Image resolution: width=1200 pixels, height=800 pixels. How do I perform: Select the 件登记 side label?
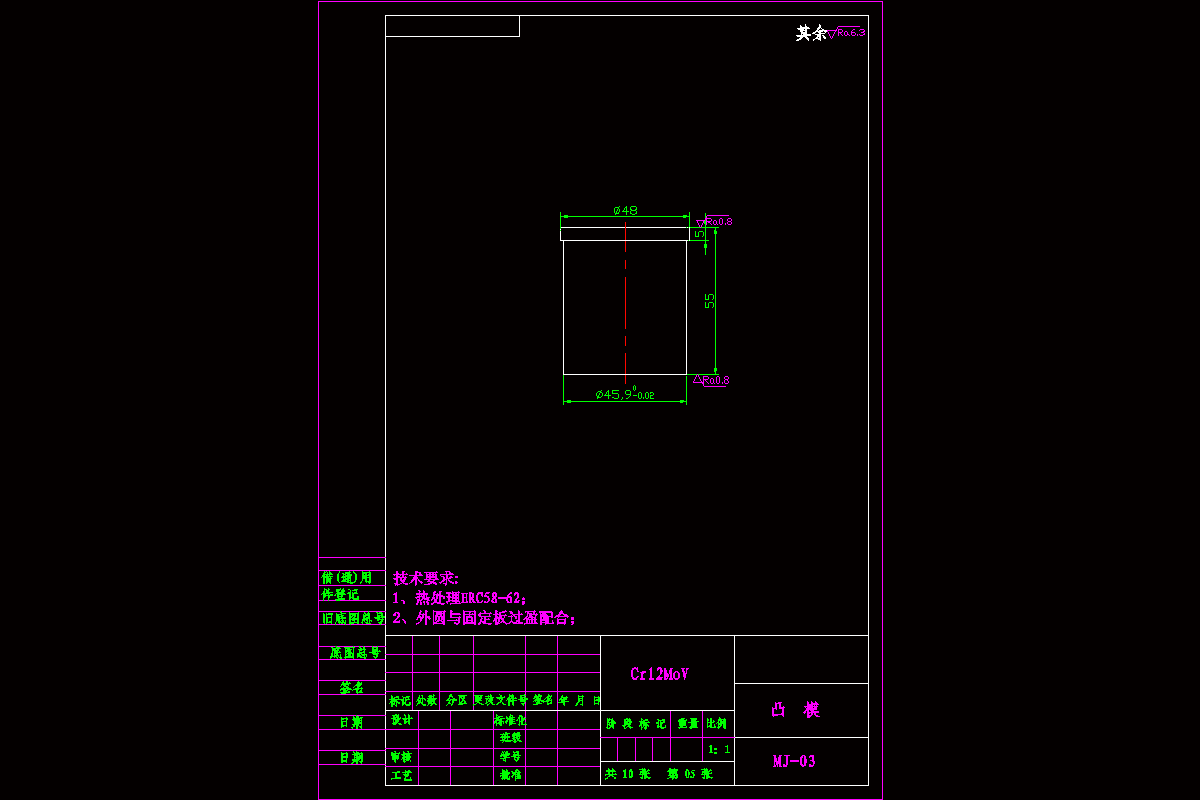click(x=340, y=594)
